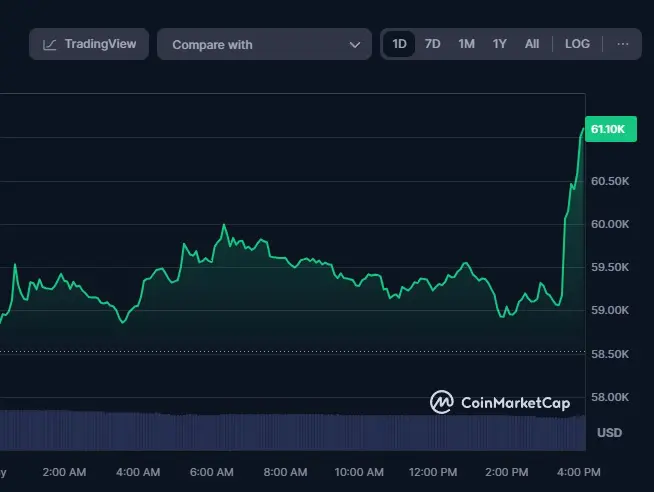Click the USD currency label
This screenshot has height=492, width=654.
pos(609,432)
